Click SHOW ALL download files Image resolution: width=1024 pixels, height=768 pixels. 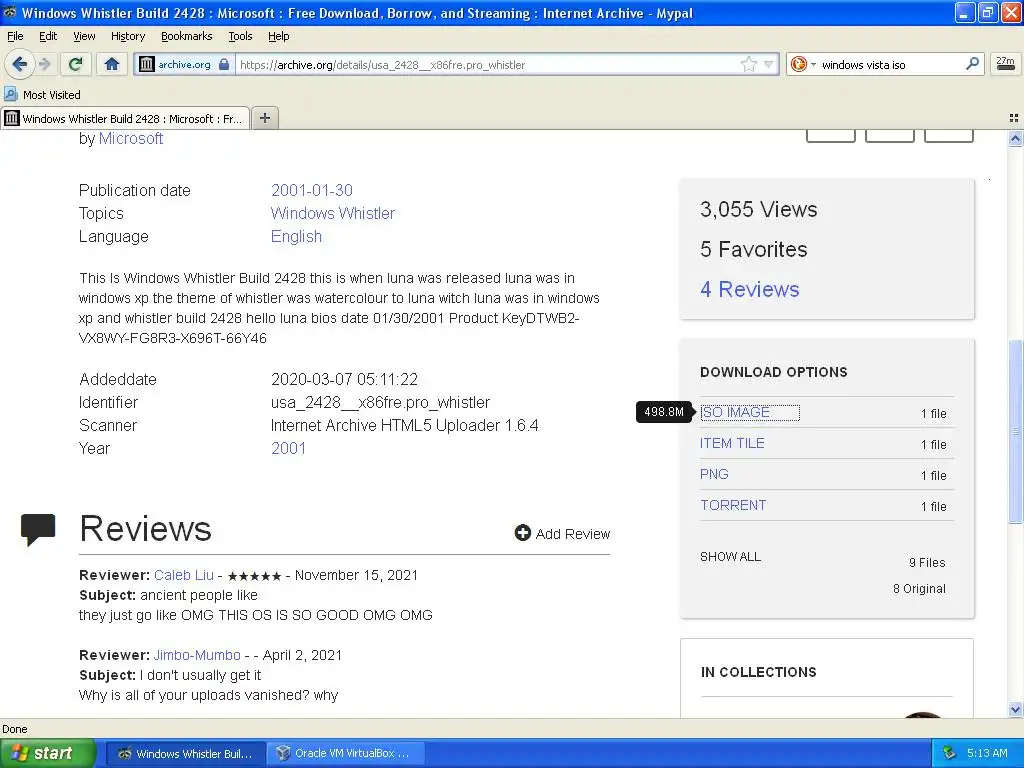730,556
